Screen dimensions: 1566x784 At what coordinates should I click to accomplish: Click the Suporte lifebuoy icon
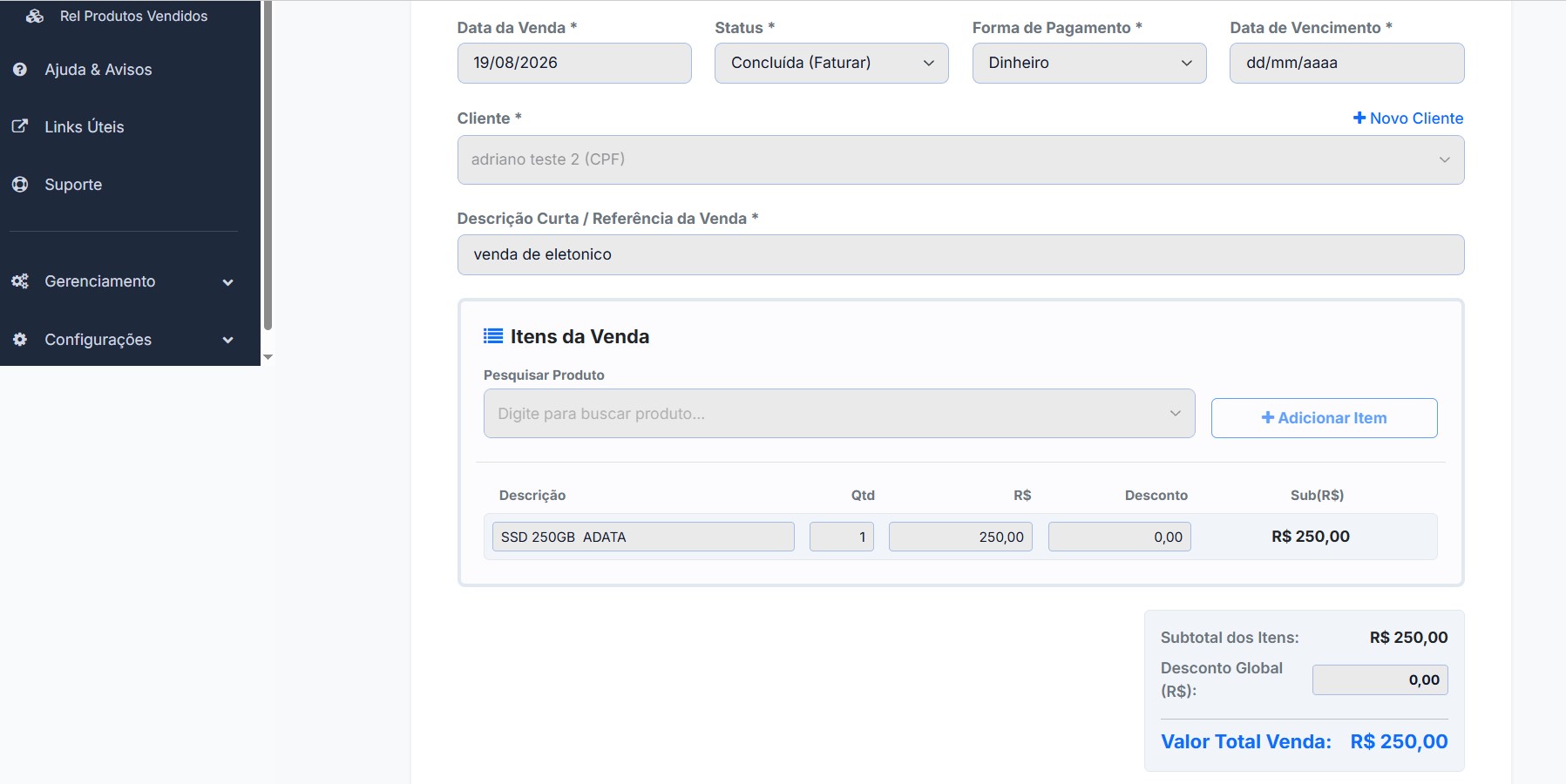point(20,184)
